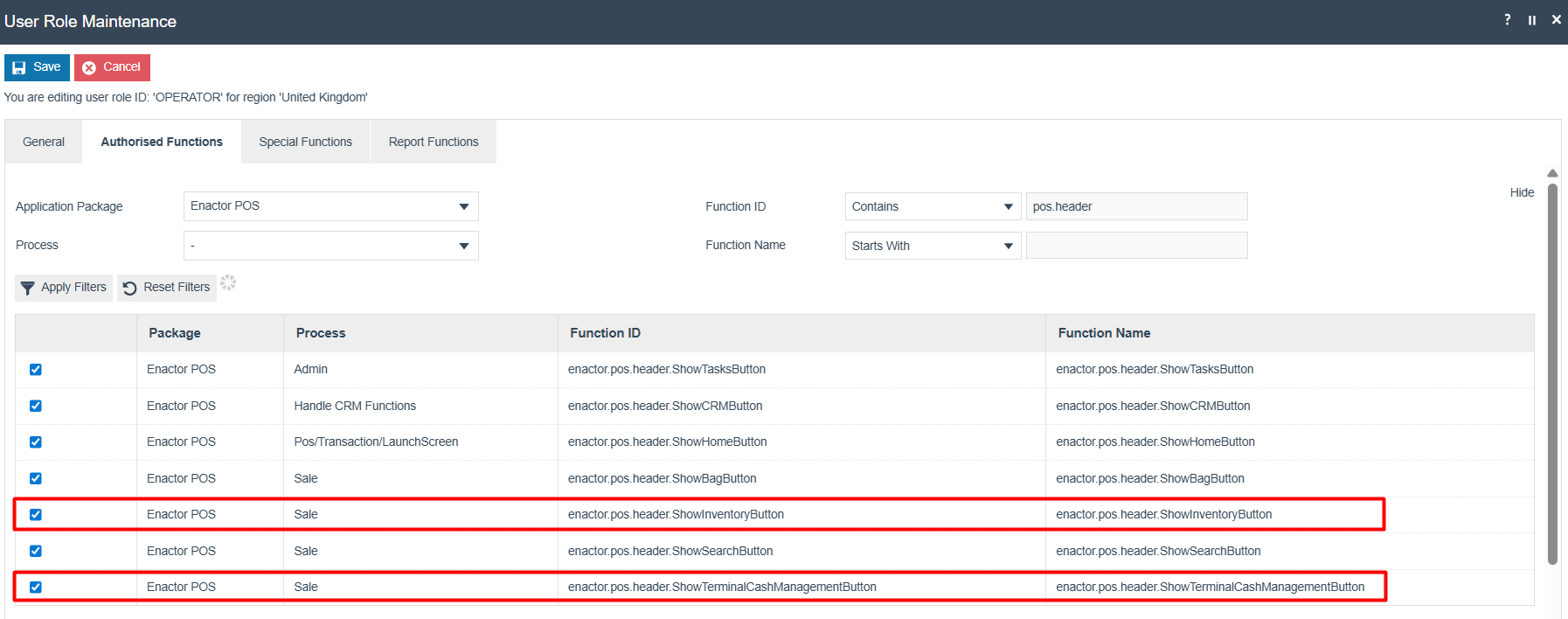
Task: Uncheck the ShowBagButton row checkbox
Action: click(x=36, y=478)
